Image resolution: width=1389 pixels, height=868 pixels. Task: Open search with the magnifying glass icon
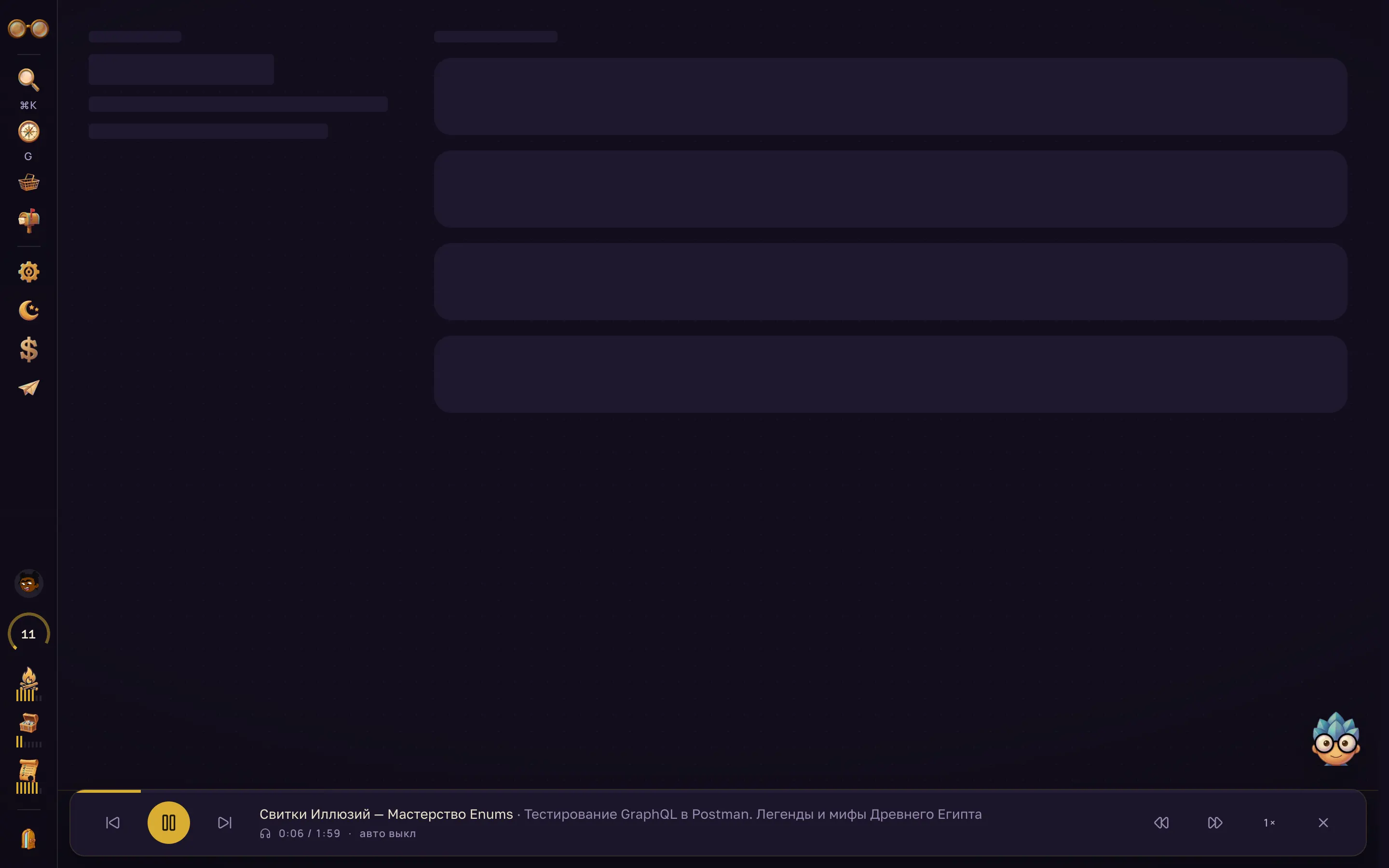(x=28, y=80)
